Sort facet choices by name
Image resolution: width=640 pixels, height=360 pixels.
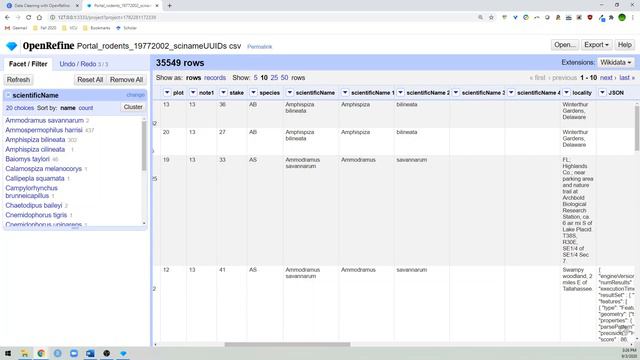(x=68, y=108)
